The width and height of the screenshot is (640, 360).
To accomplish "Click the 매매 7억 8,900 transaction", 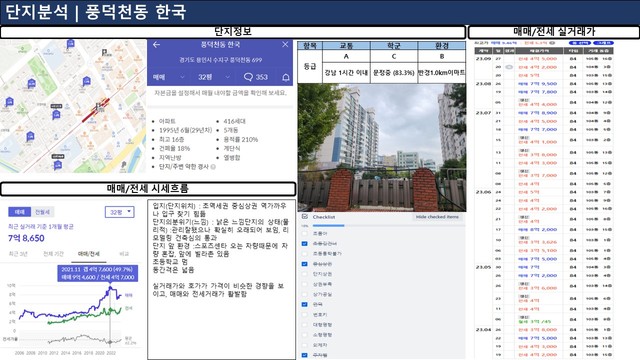I will 538,113.
